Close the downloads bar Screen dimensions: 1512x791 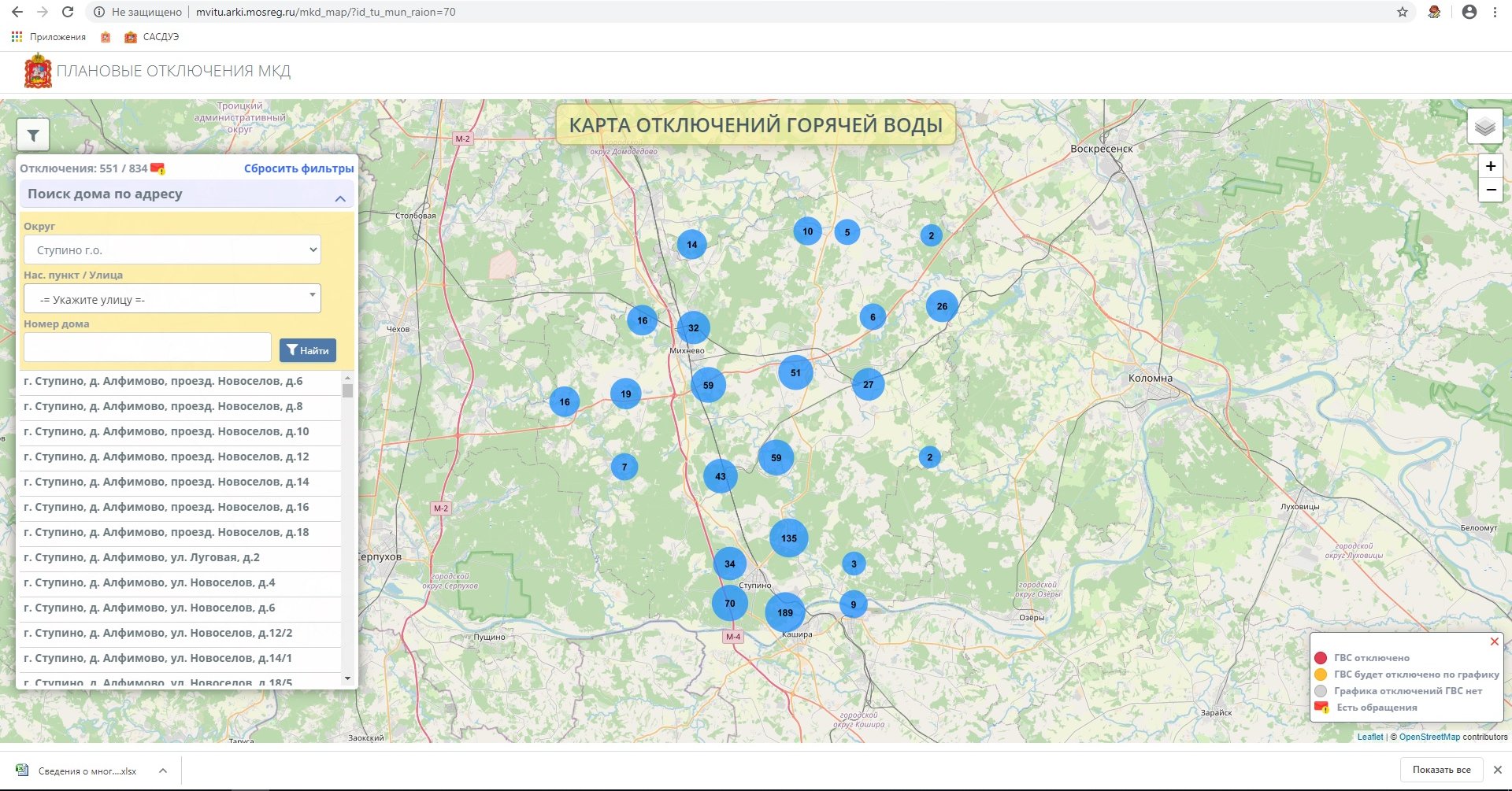tap(1498, 770)
